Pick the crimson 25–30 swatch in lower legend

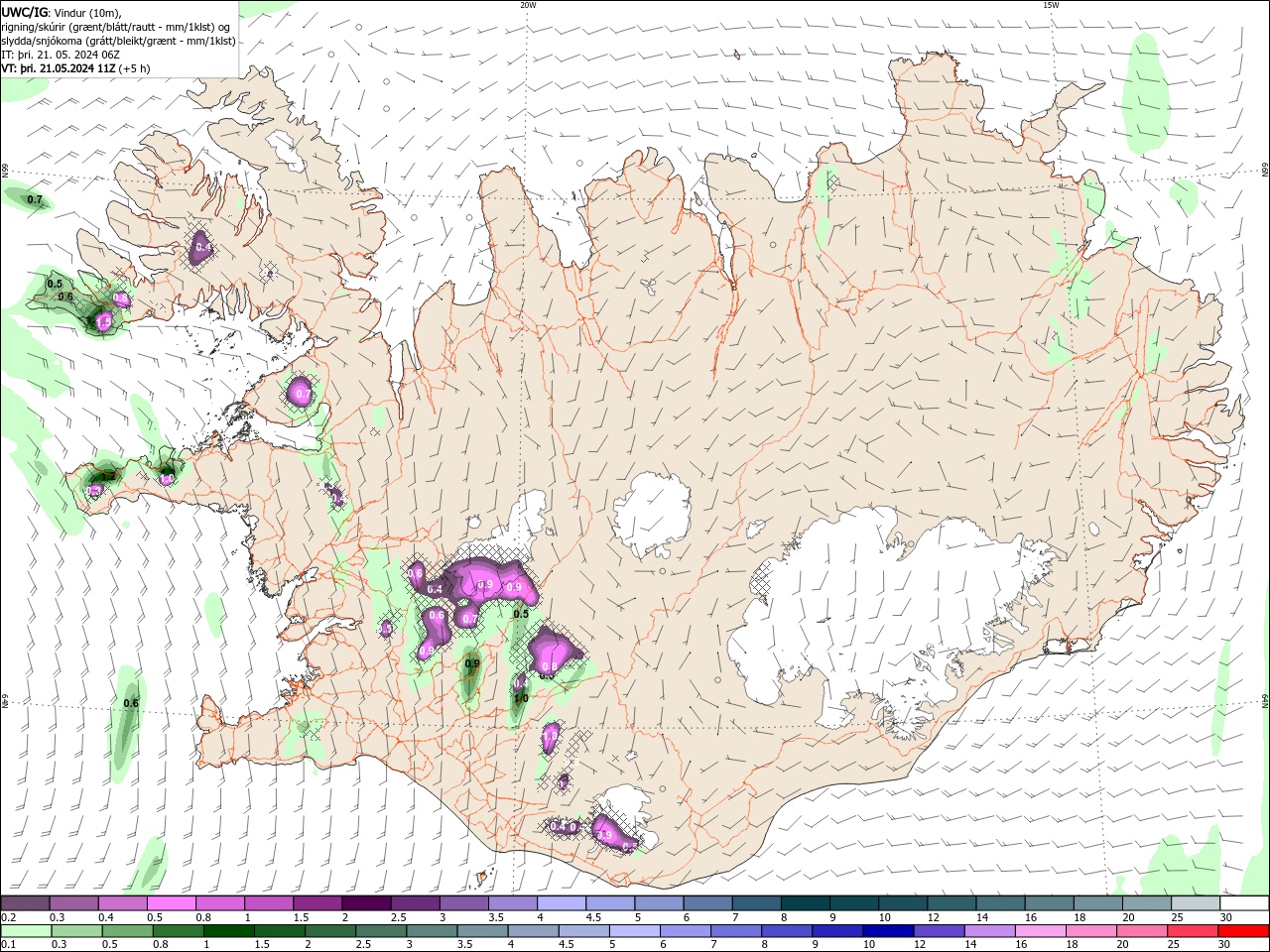click(1193, 931)
